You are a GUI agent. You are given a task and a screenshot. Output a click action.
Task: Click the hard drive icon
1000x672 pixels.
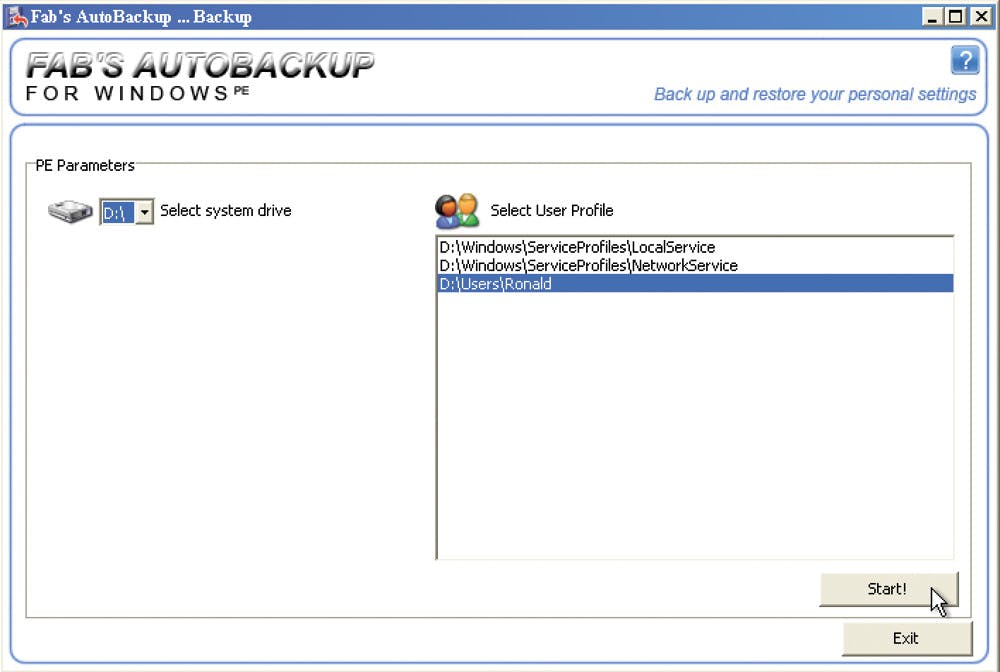click(x=70, y=211)
